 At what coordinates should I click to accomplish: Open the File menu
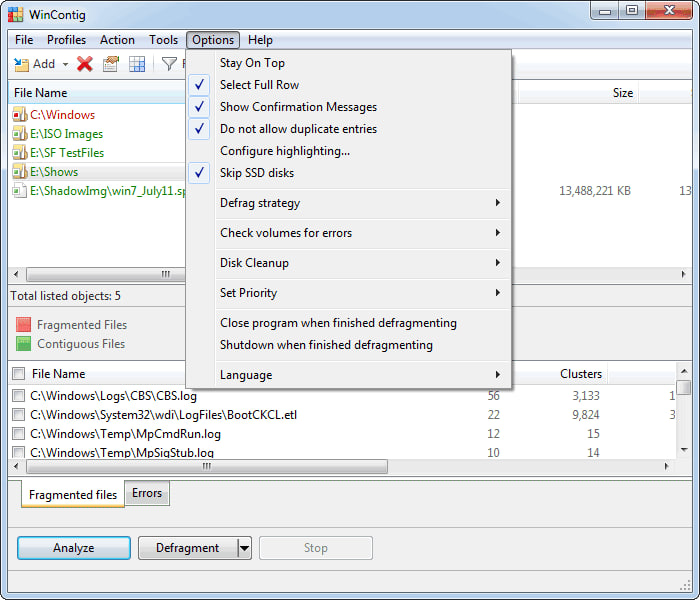pyautogui.click(x=24, y=40)
